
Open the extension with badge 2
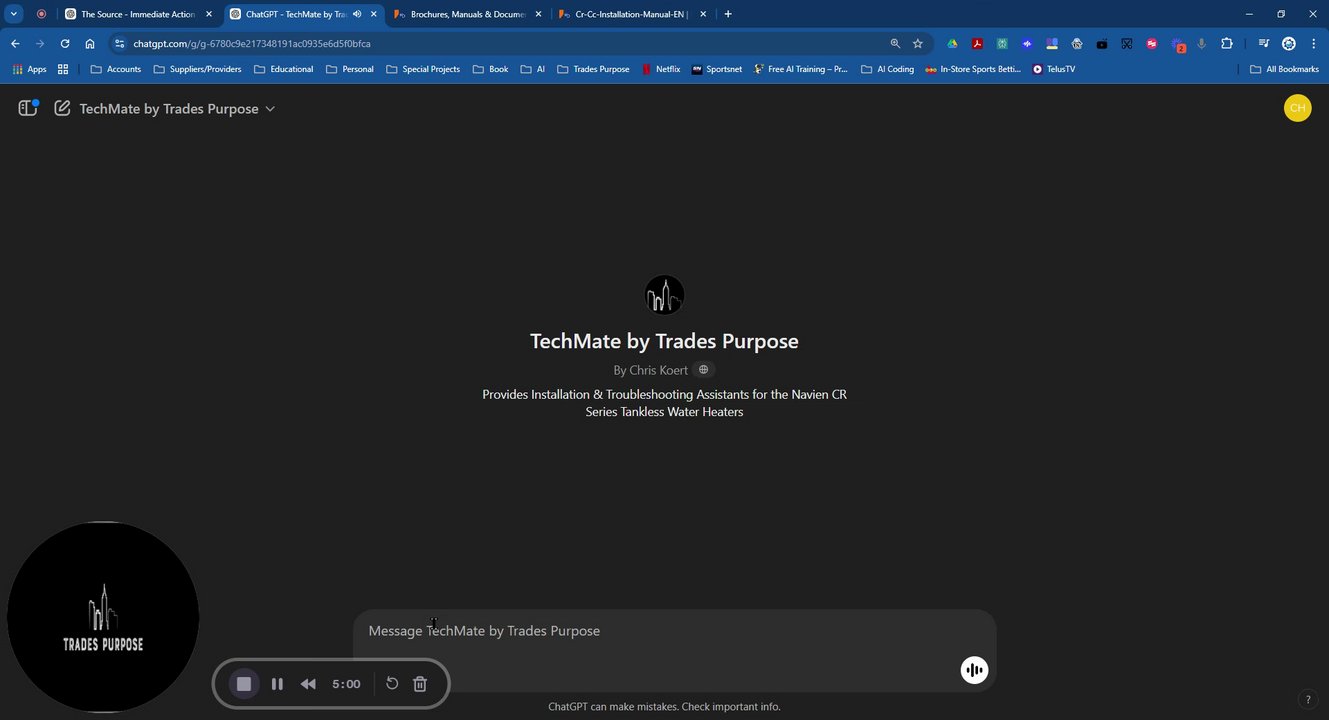click(x=1177, y=45)
